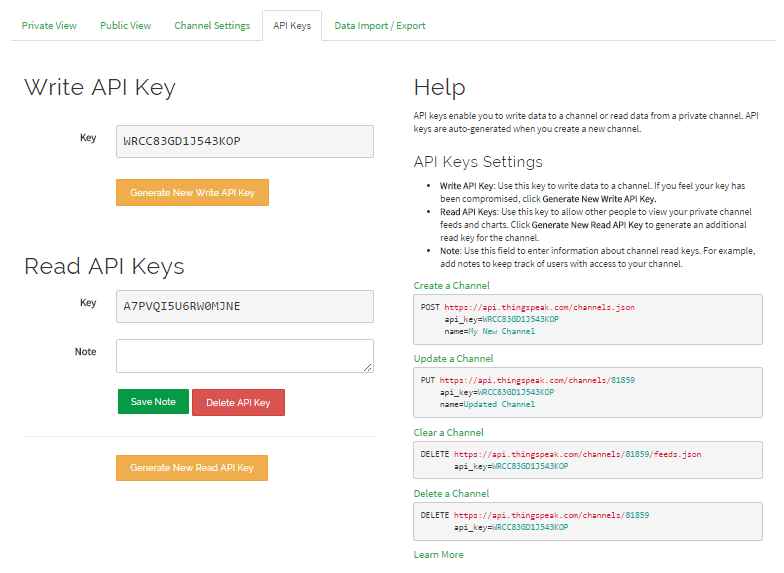Click the Create a Channel heading
This screenshot has width=784, height=573.
451,286
